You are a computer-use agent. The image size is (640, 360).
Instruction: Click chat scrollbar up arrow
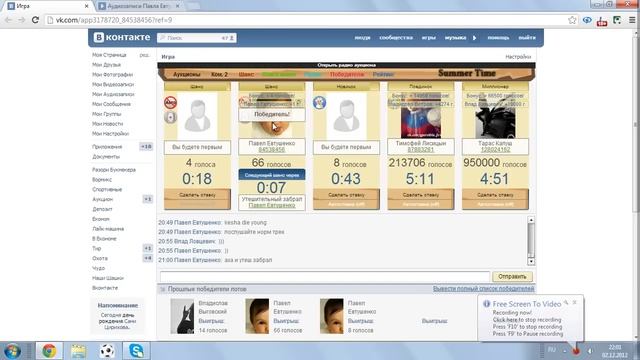click(531, 220)
